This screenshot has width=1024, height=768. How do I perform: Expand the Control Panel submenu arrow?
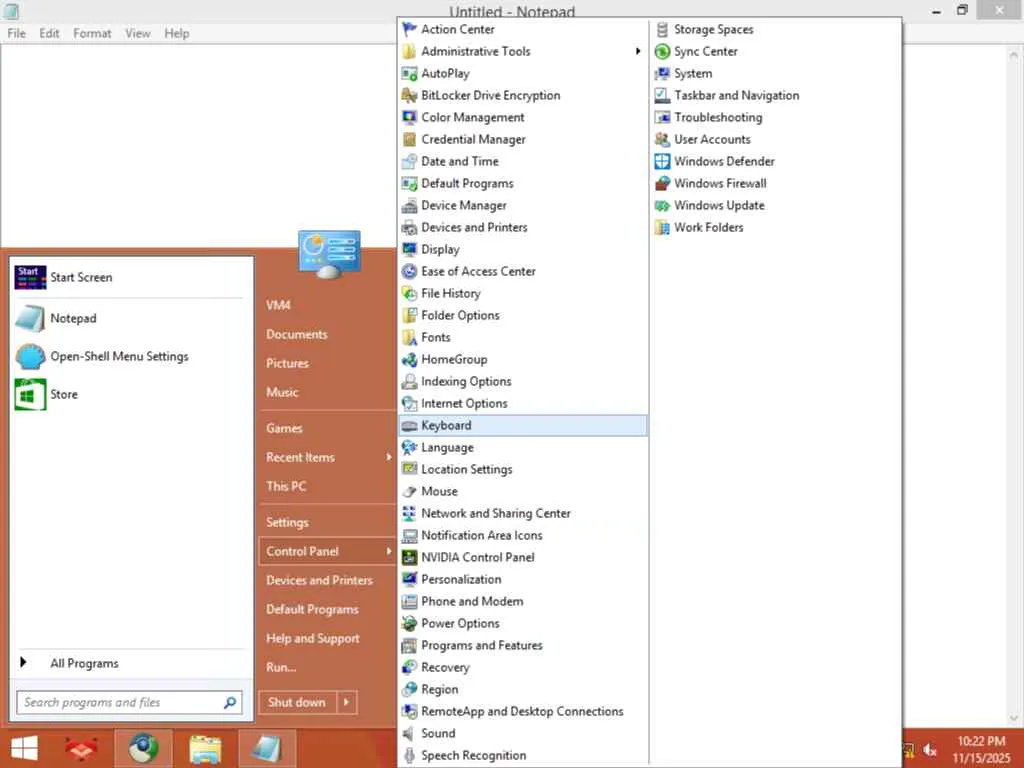click(x=389, y=551)
